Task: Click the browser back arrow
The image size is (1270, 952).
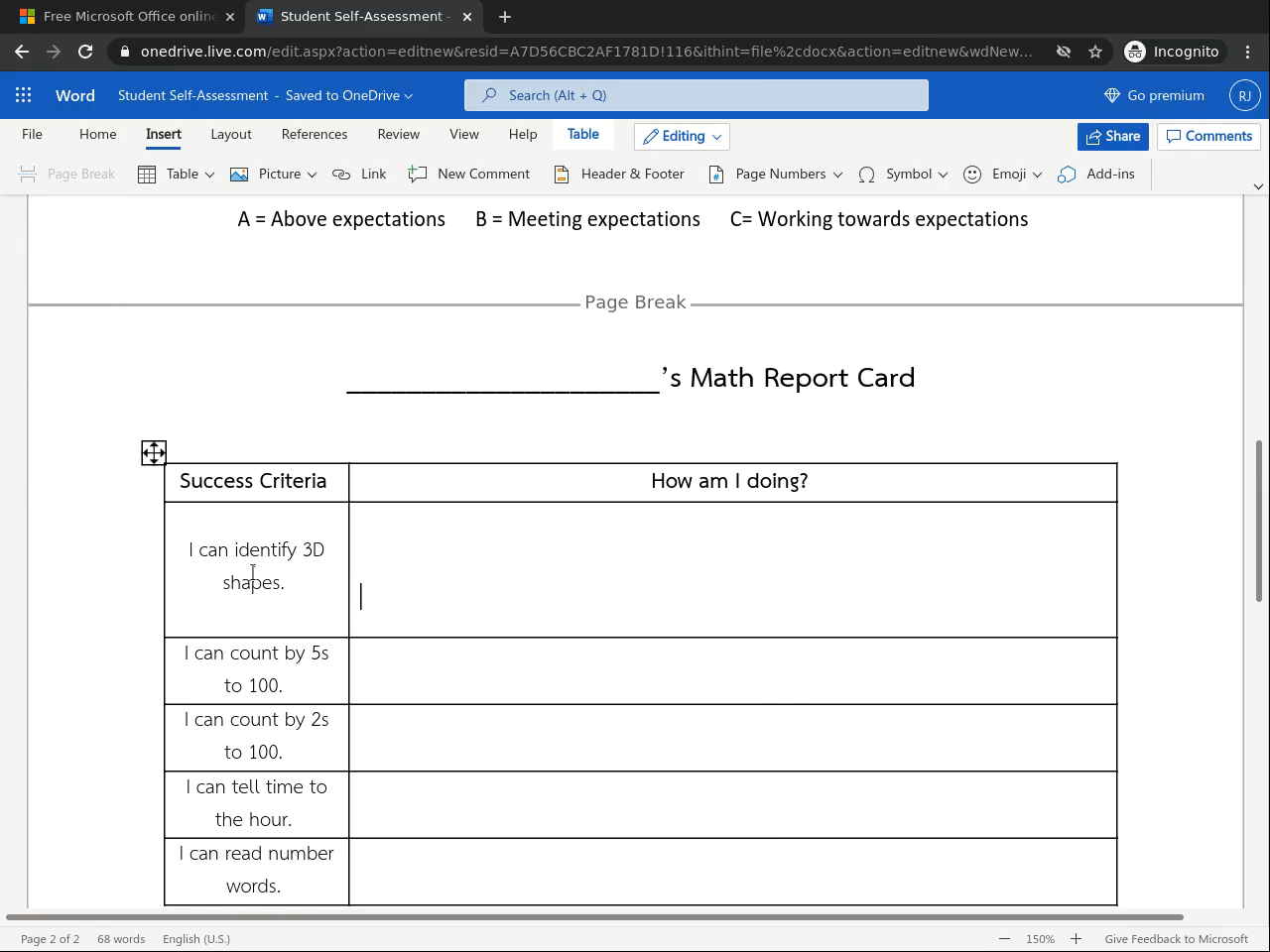Action: coord(22,52)
